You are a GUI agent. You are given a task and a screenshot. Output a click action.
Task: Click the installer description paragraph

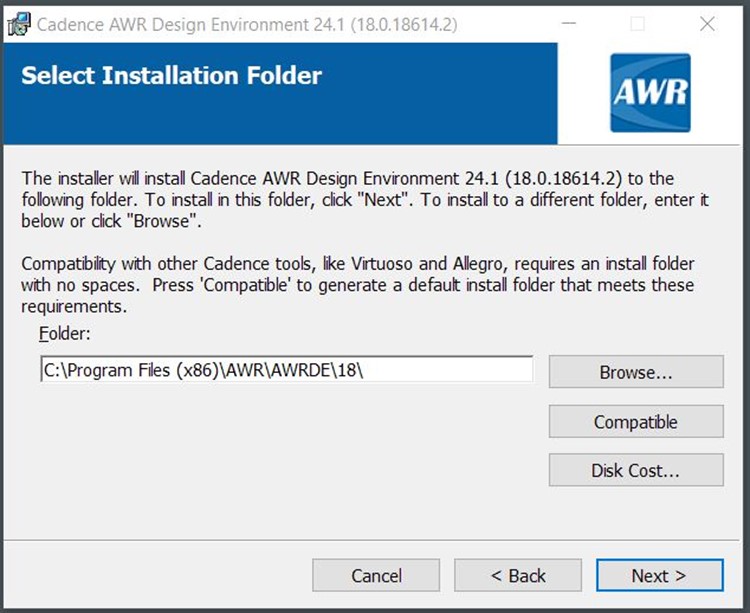pos(364,200)
